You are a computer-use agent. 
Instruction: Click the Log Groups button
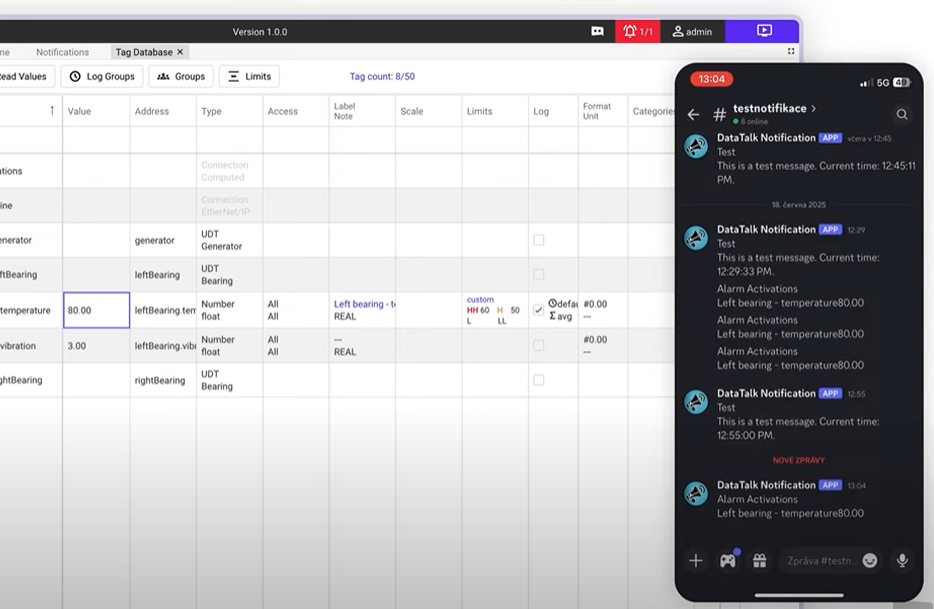102,76
